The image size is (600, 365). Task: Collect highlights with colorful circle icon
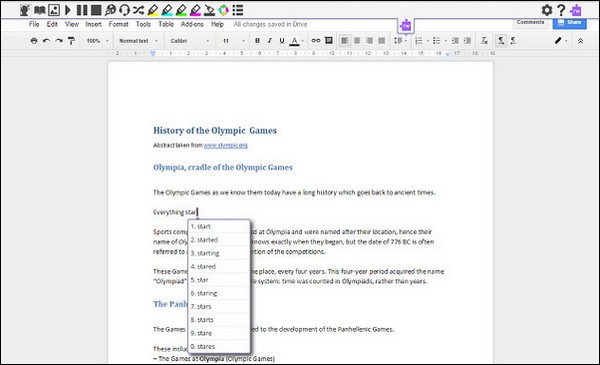(x=223, y=10)
